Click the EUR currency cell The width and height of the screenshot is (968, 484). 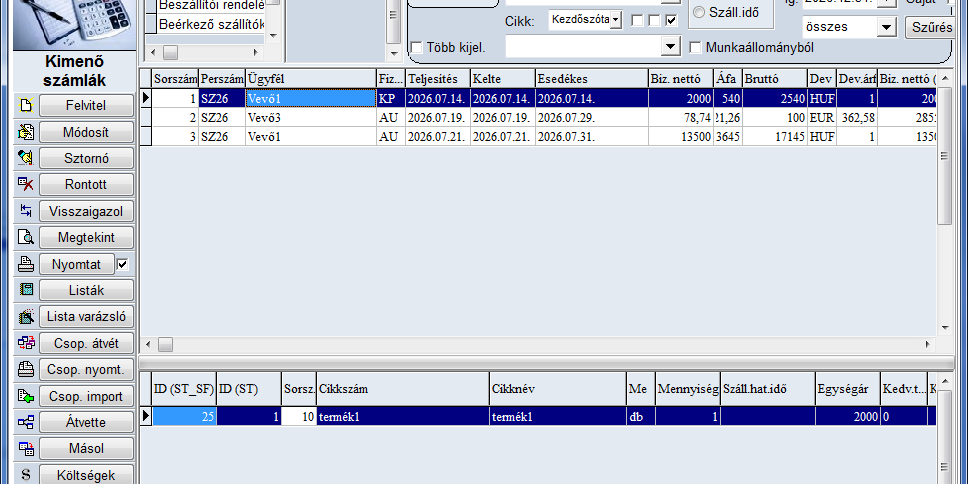(x=822, y=118)
